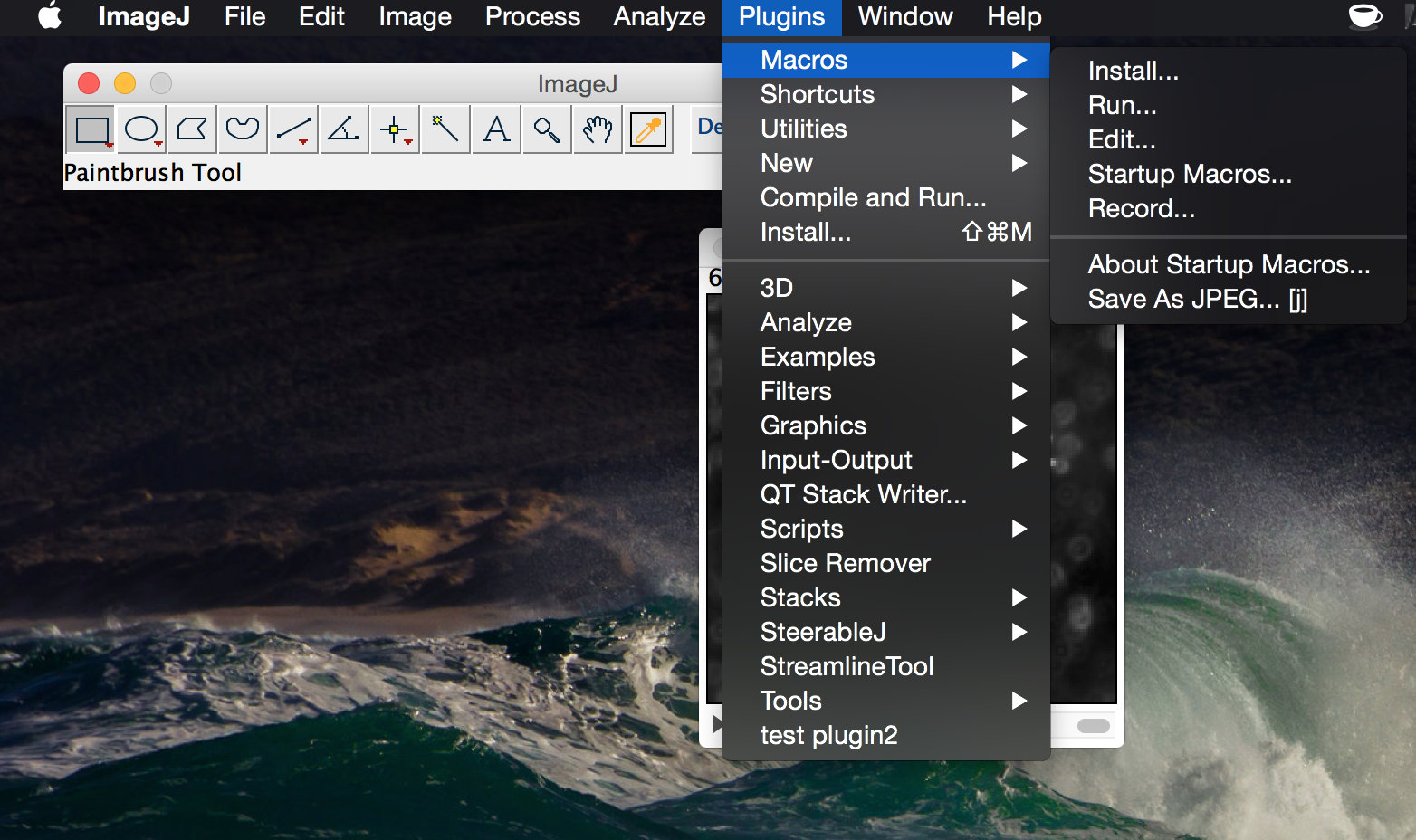Run the StreamlineTool plugin
The image size is (1416, 840).
[885, 666]
